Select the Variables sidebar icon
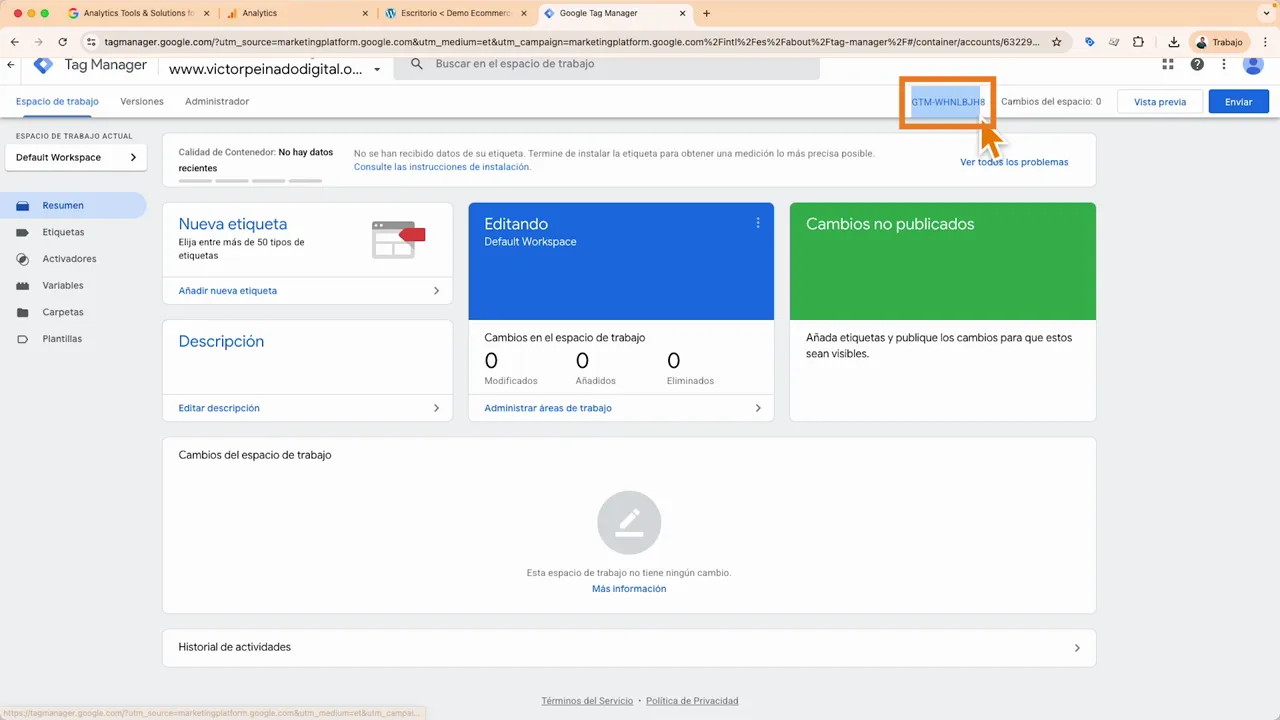 [x=23, y=285]
